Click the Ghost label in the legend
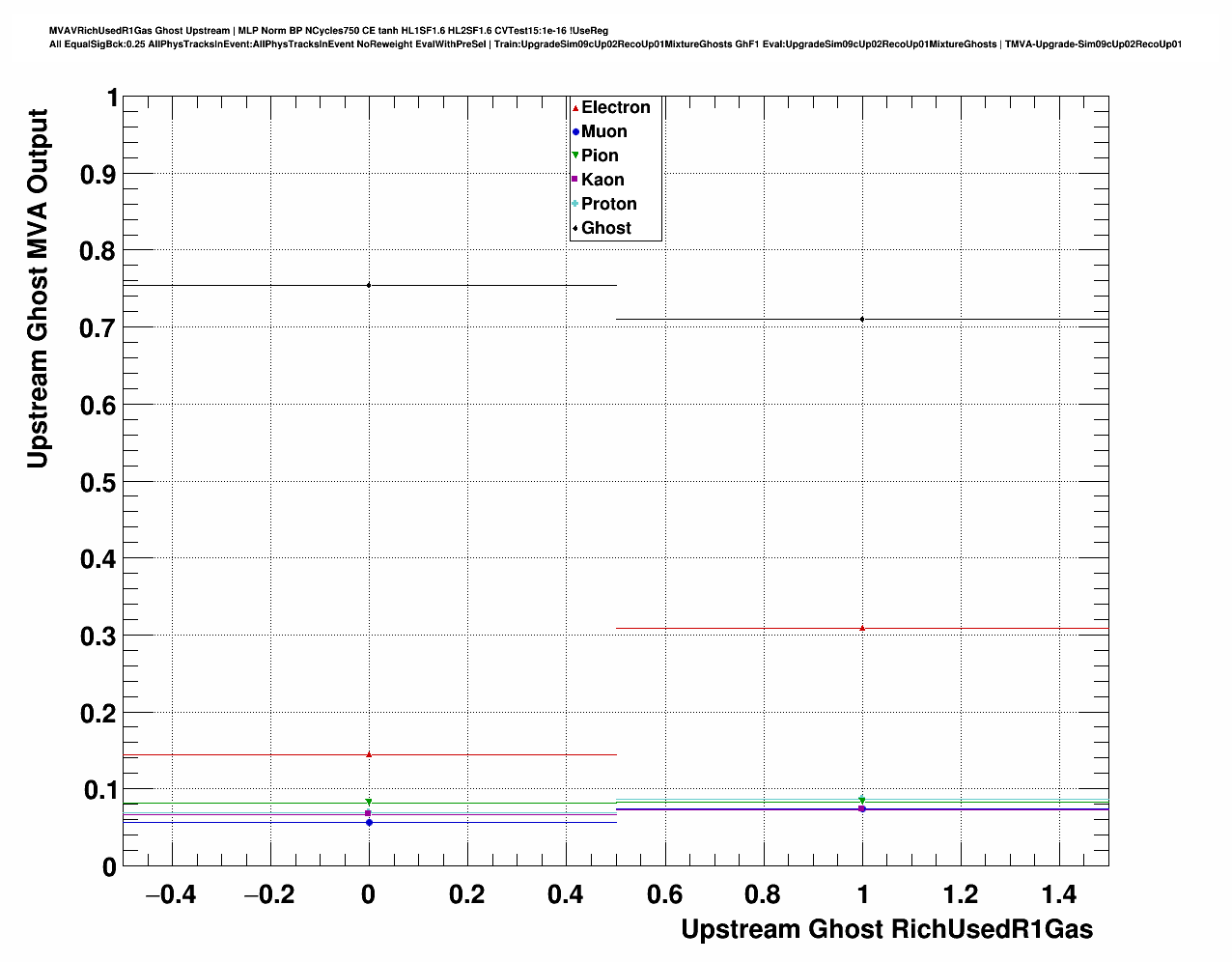 605,229
